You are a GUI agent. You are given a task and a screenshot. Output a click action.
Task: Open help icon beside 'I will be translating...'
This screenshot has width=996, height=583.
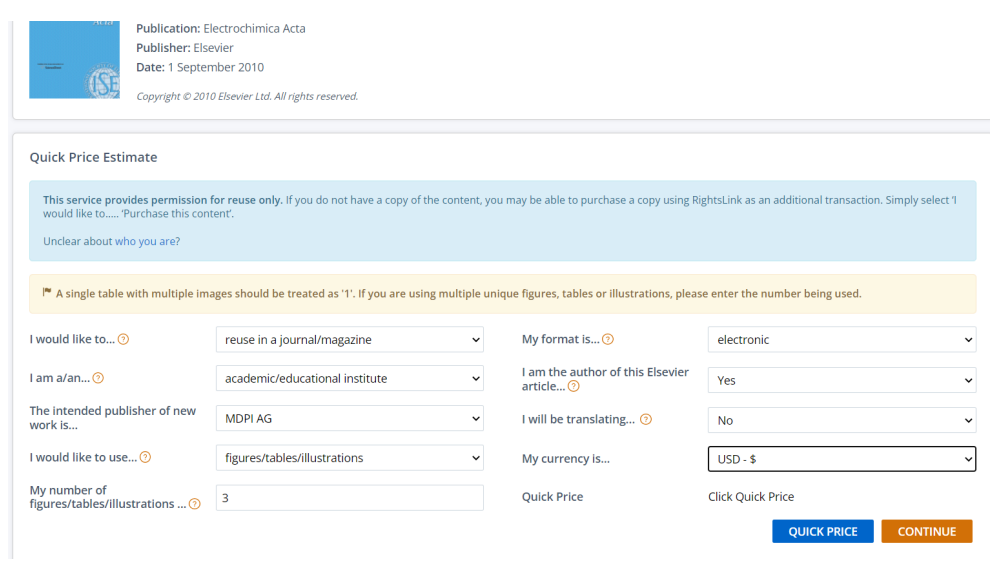pos(646,419)
